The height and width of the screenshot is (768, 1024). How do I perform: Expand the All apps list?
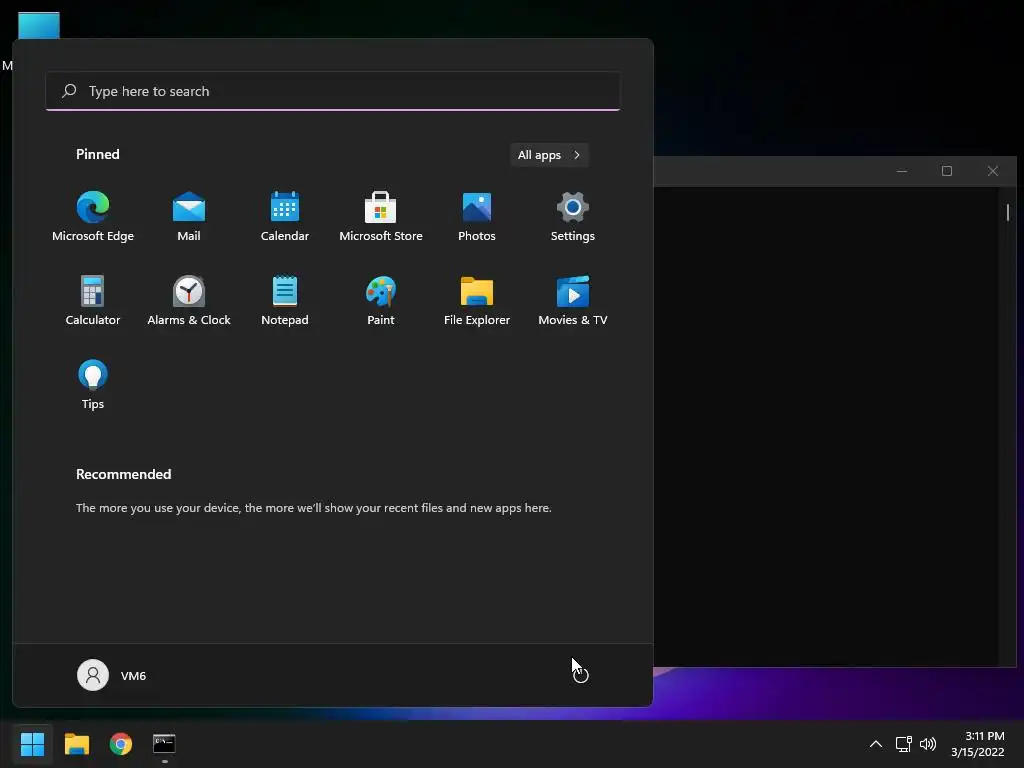[x=549, y=155]
